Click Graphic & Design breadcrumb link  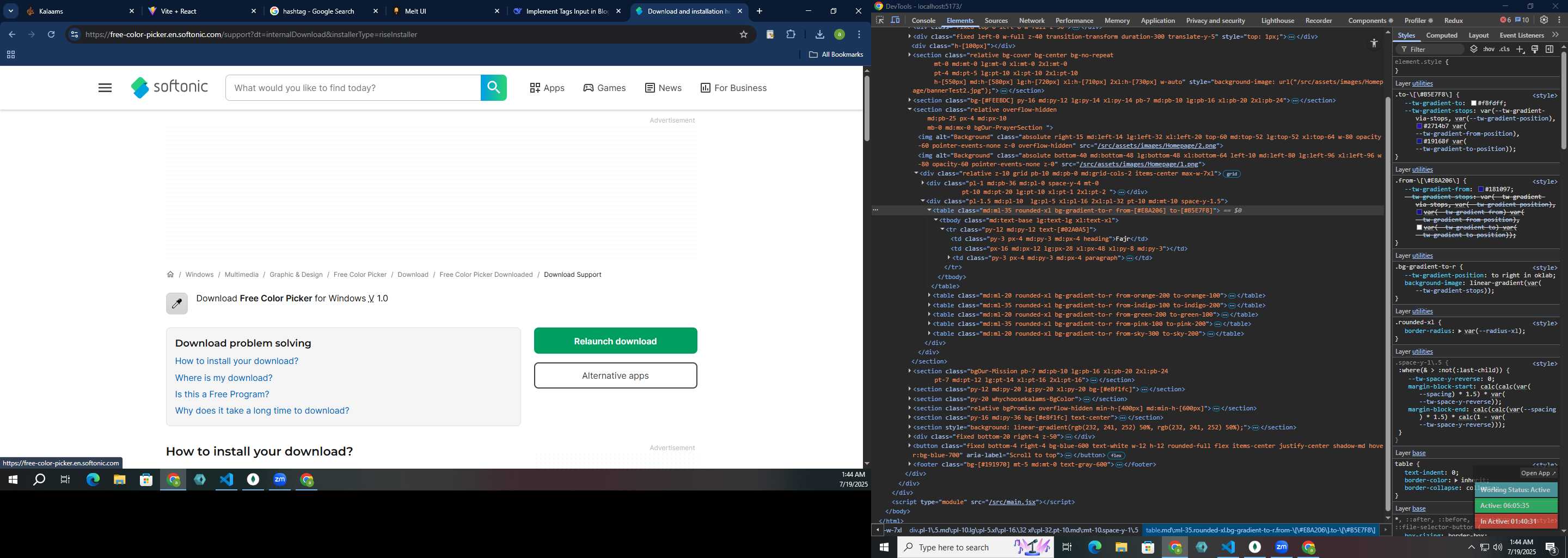tap(296, 275)
